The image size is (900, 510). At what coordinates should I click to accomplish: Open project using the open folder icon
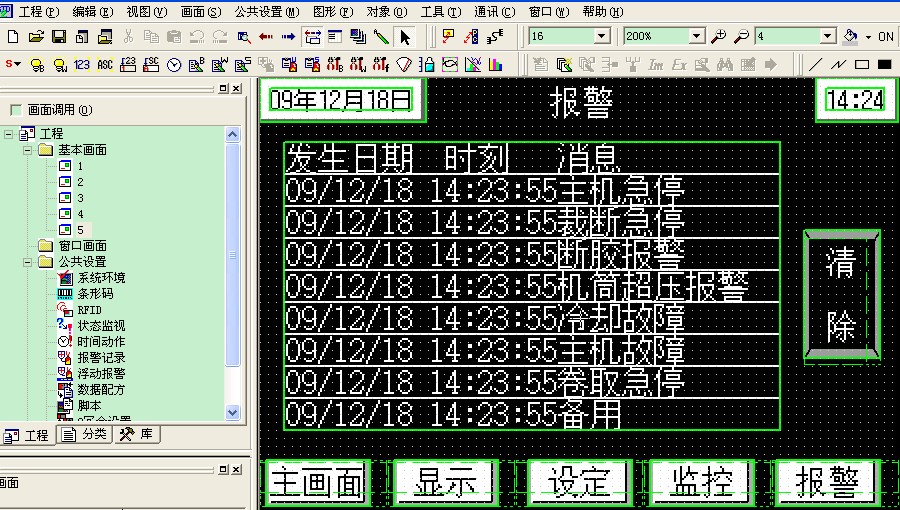tap(36, 37)
